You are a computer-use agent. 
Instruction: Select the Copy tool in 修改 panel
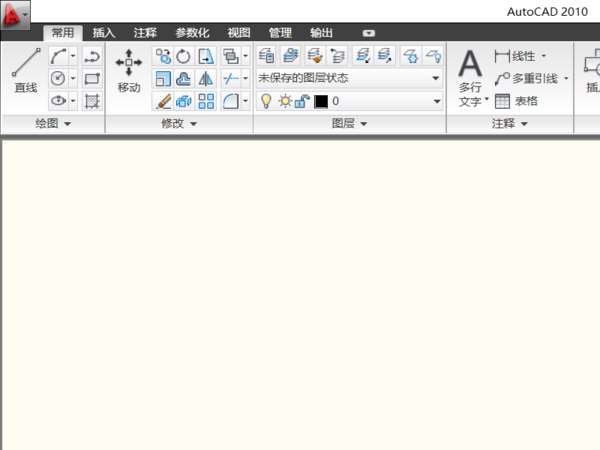tap(163, 56)
